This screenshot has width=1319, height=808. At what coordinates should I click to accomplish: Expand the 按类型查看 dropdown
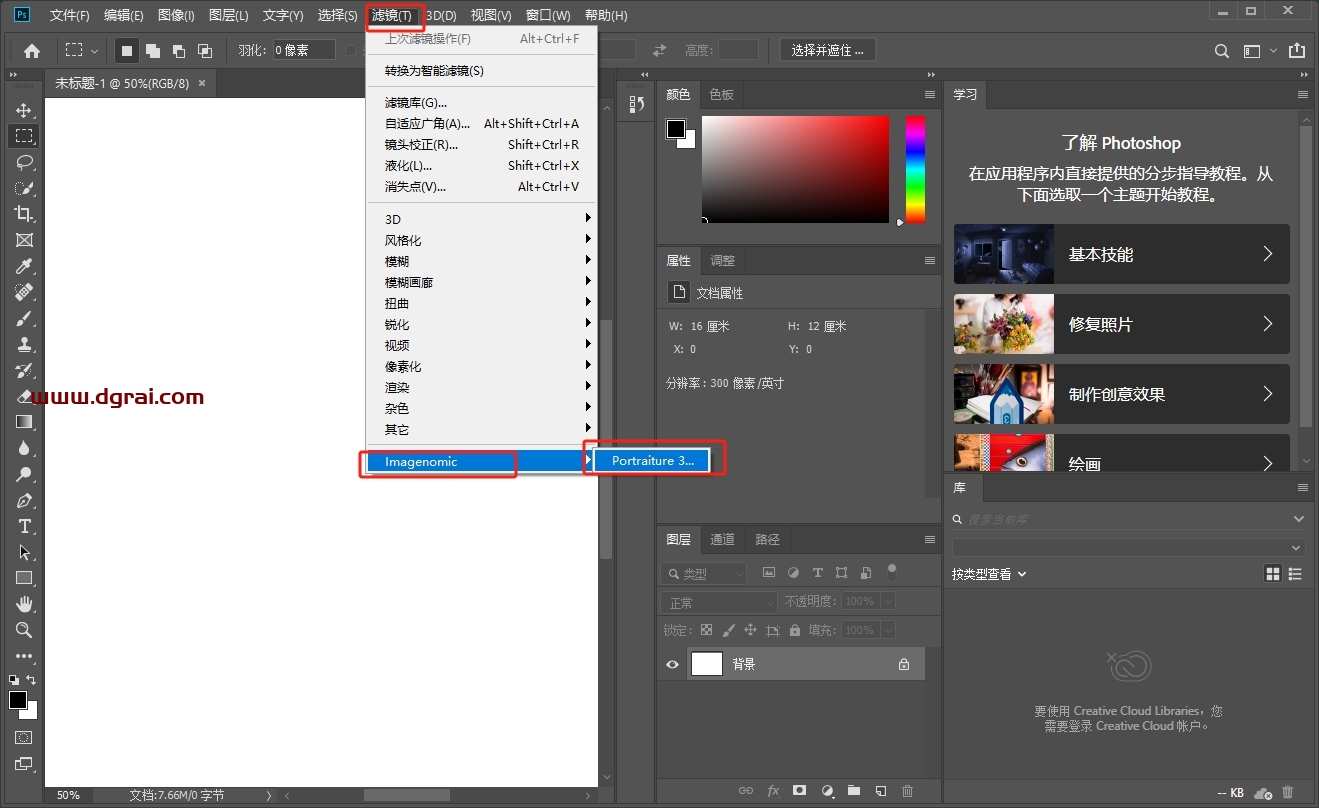[989, 574]
